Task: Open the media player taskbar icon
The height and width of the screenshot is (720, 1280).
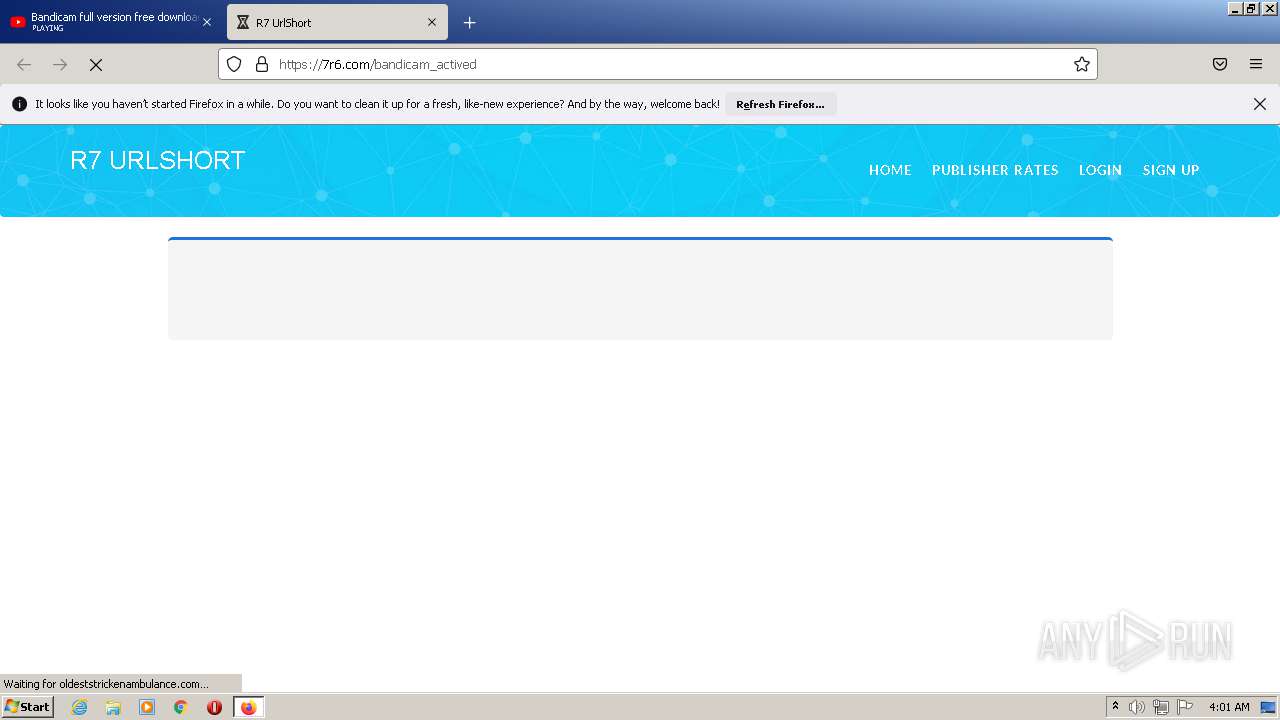Action: 147,707
